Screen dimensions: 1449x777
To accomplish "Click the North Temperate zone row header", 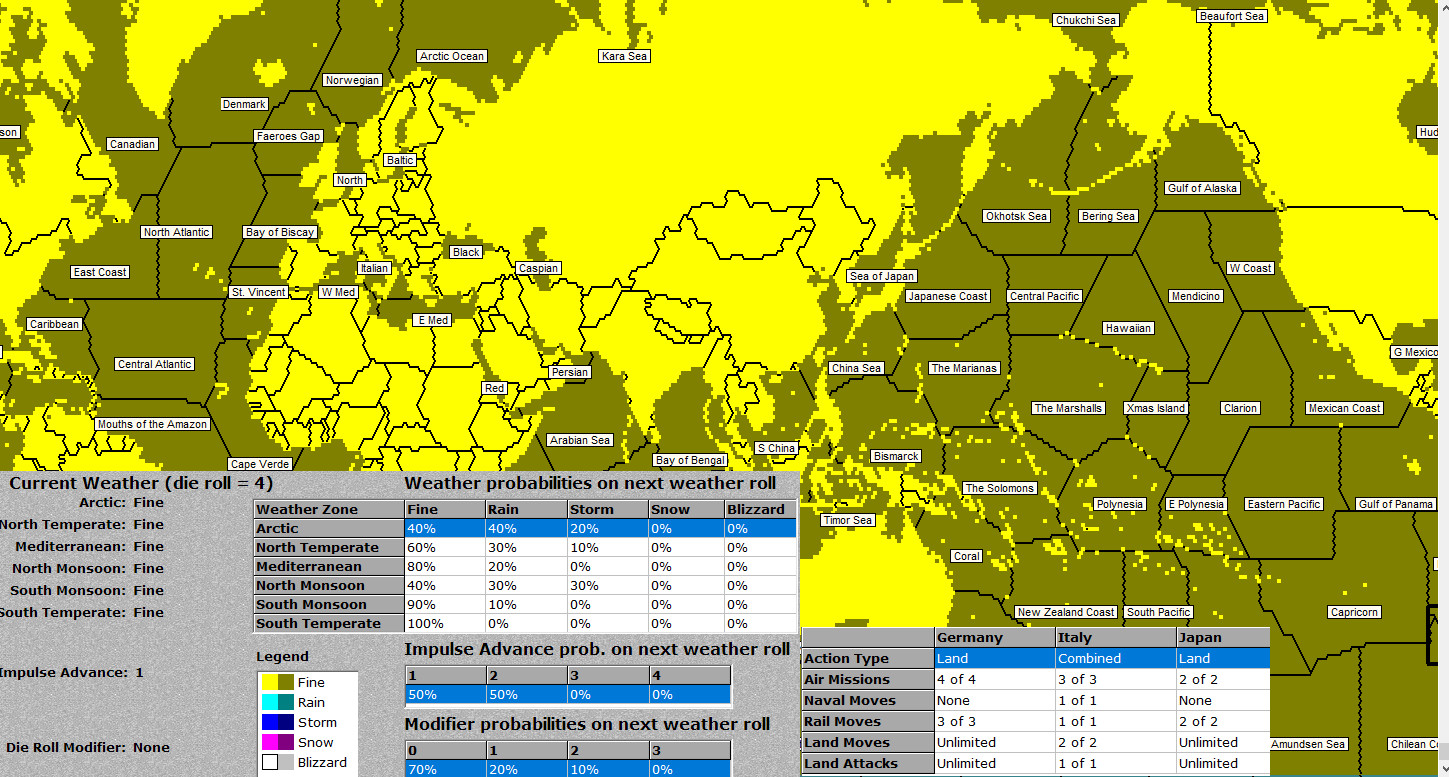I will click(x=329, y=547).
